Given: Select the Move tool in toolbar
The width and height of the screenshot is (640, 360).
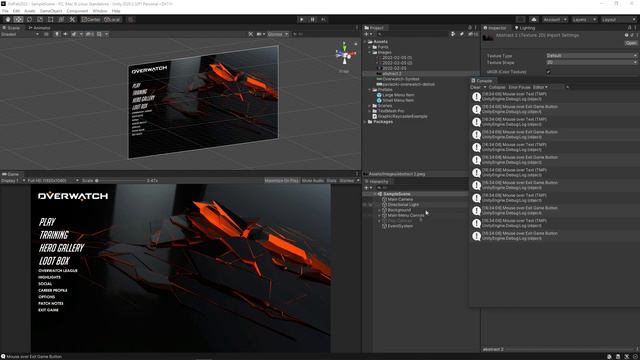Looking at the screenshot, I should coord(18,19).
